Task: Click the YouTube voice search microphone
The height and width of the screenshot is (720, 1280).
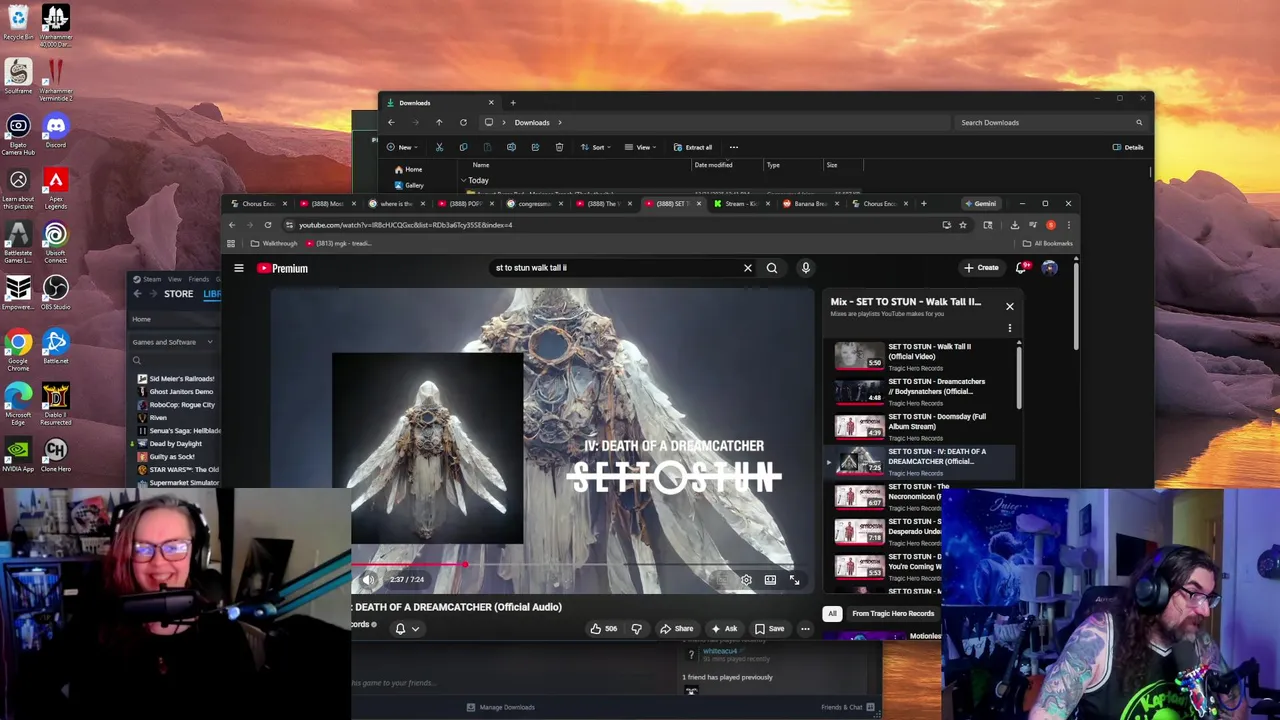Action: 805,268
